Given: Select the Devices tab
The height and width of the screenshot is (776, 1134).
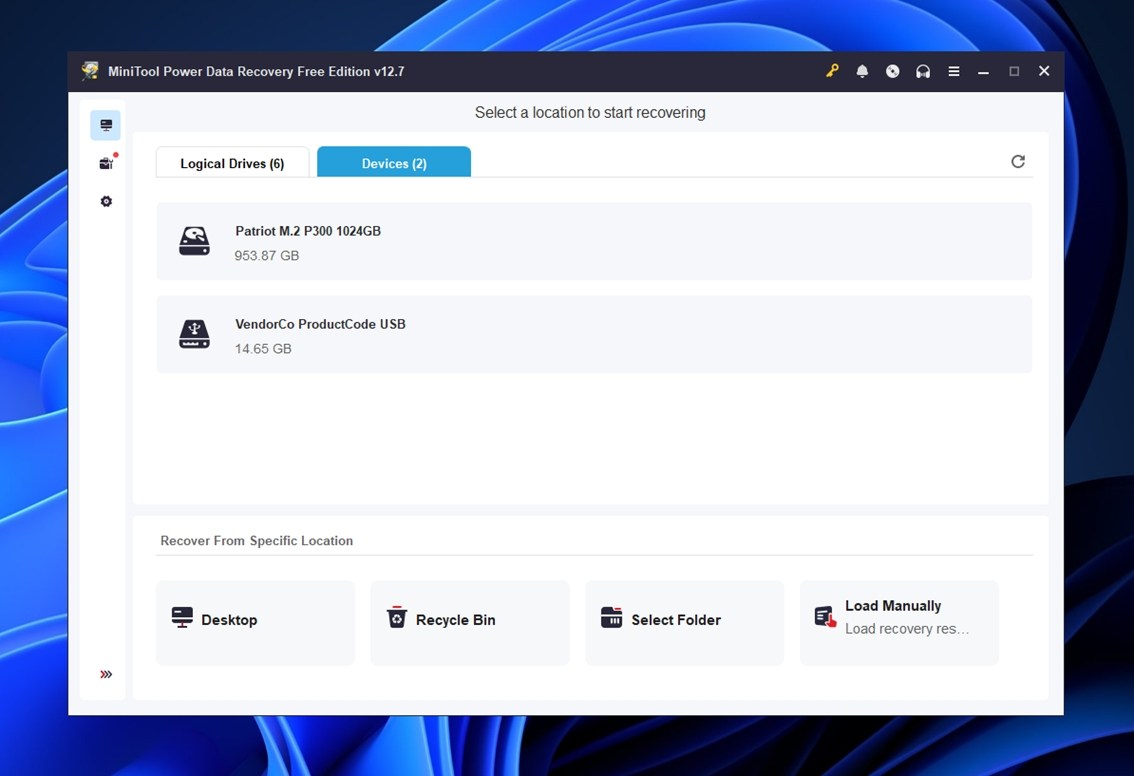Looking at the screenshot, I should (x=394, y=163).
